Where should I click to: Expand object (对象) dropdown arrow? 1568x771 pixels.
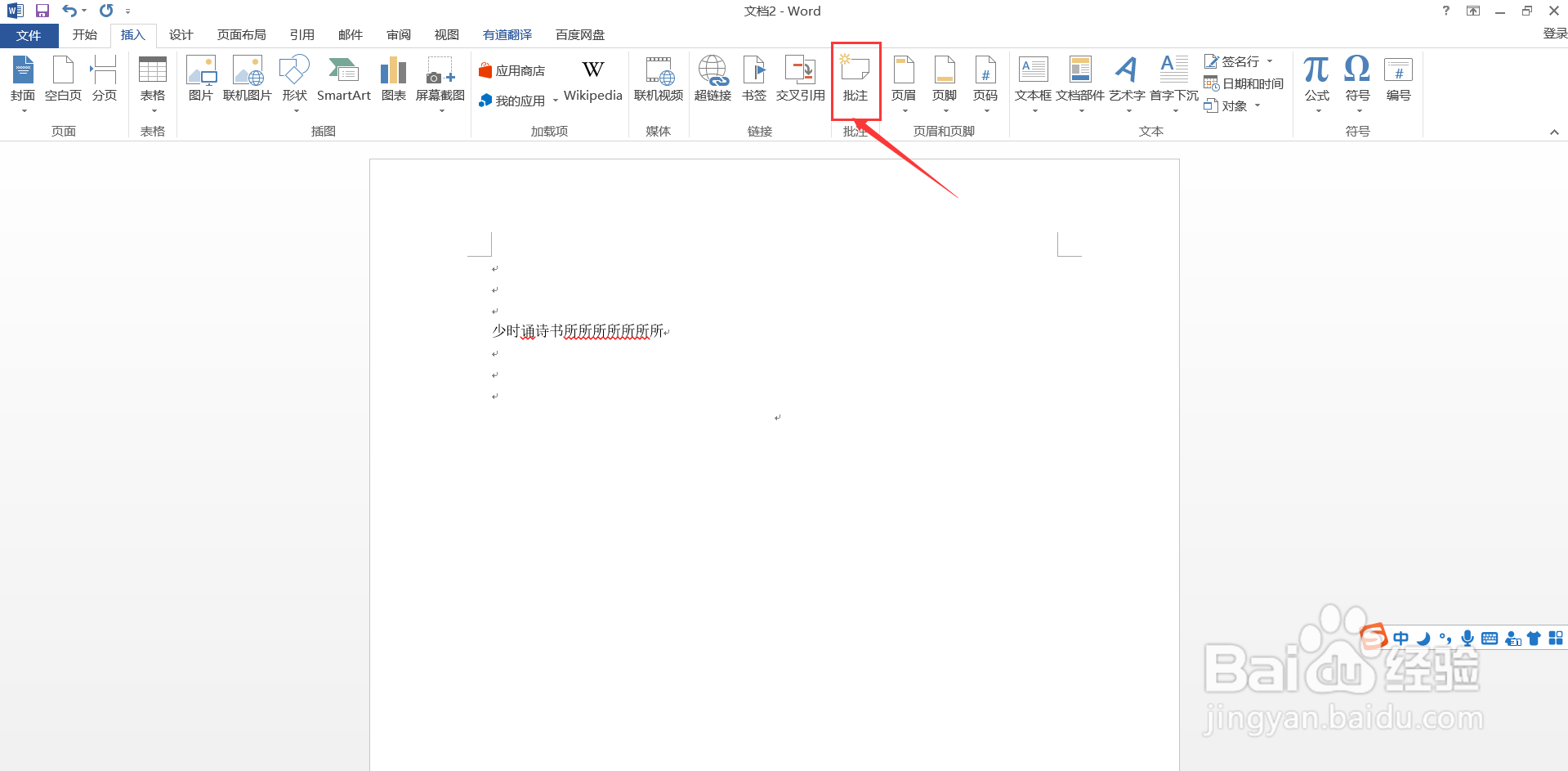[x=1258, y=105]
